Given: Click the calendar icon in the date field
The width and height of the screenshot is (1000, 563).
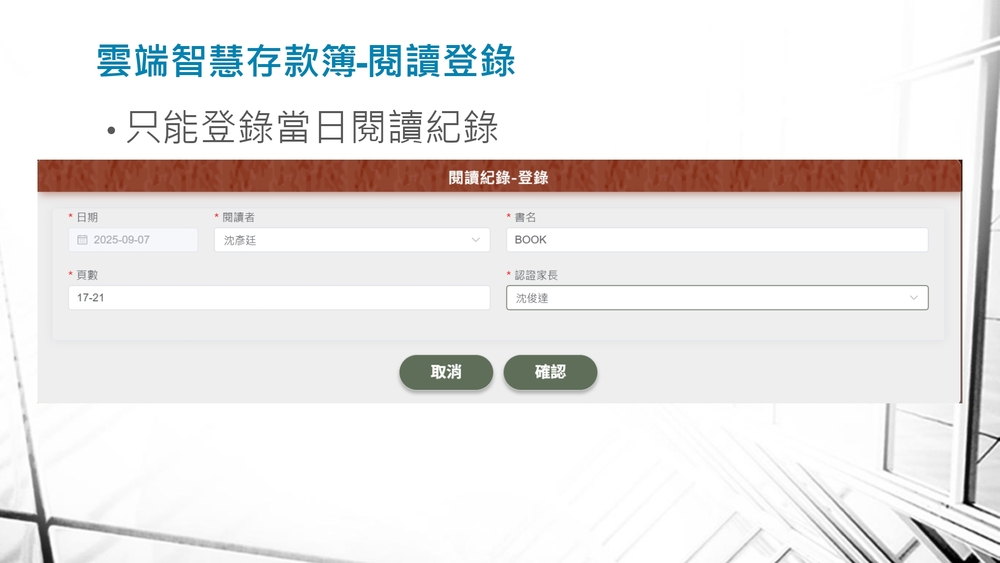Looking at the screenshot, I should click(x=83, y=240).
